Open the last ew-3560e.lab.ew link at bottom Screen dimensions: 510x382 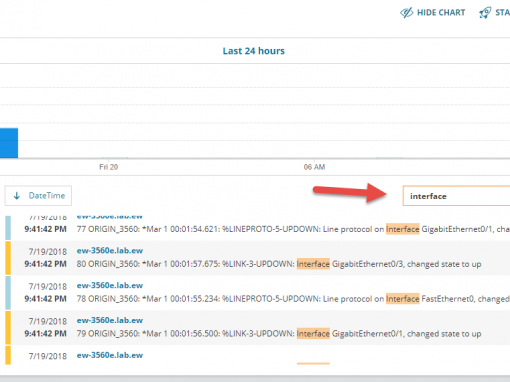click(x=110, y=355)
